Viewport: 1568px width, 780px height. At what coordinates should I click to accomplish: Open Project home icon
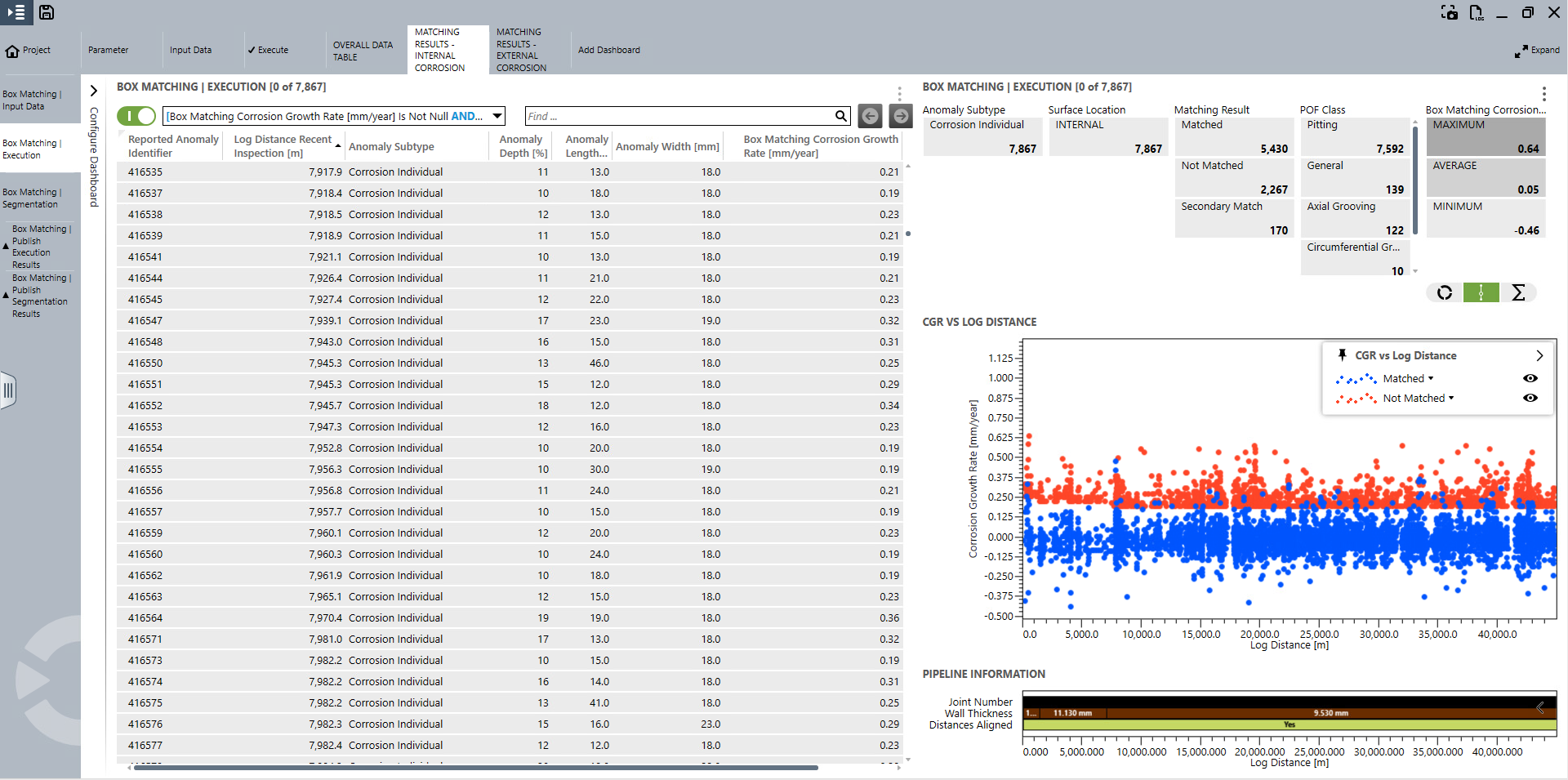tap(12, 51)
